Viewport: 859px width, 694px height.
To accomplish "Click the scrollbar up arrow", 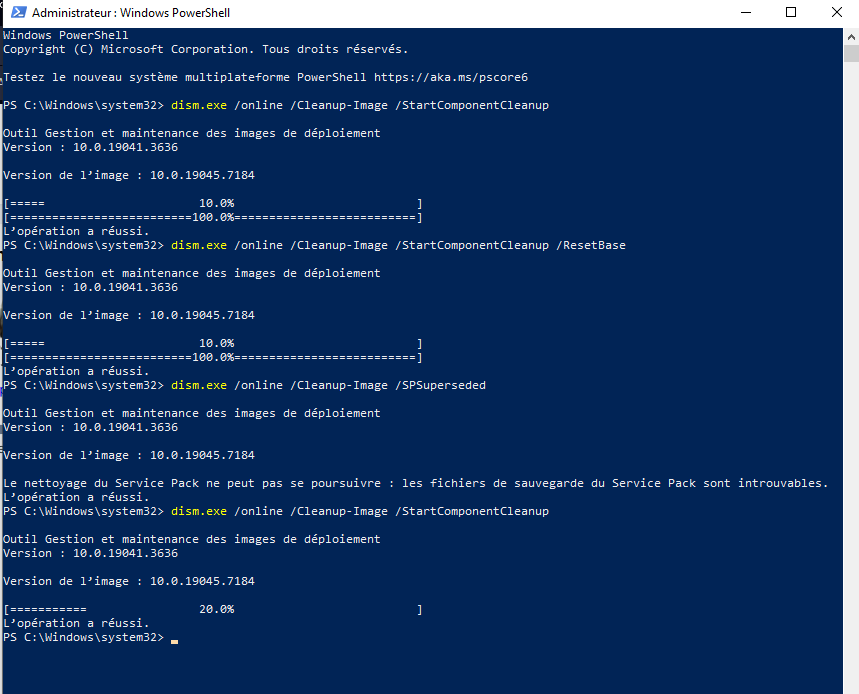I will coord(851,37).
